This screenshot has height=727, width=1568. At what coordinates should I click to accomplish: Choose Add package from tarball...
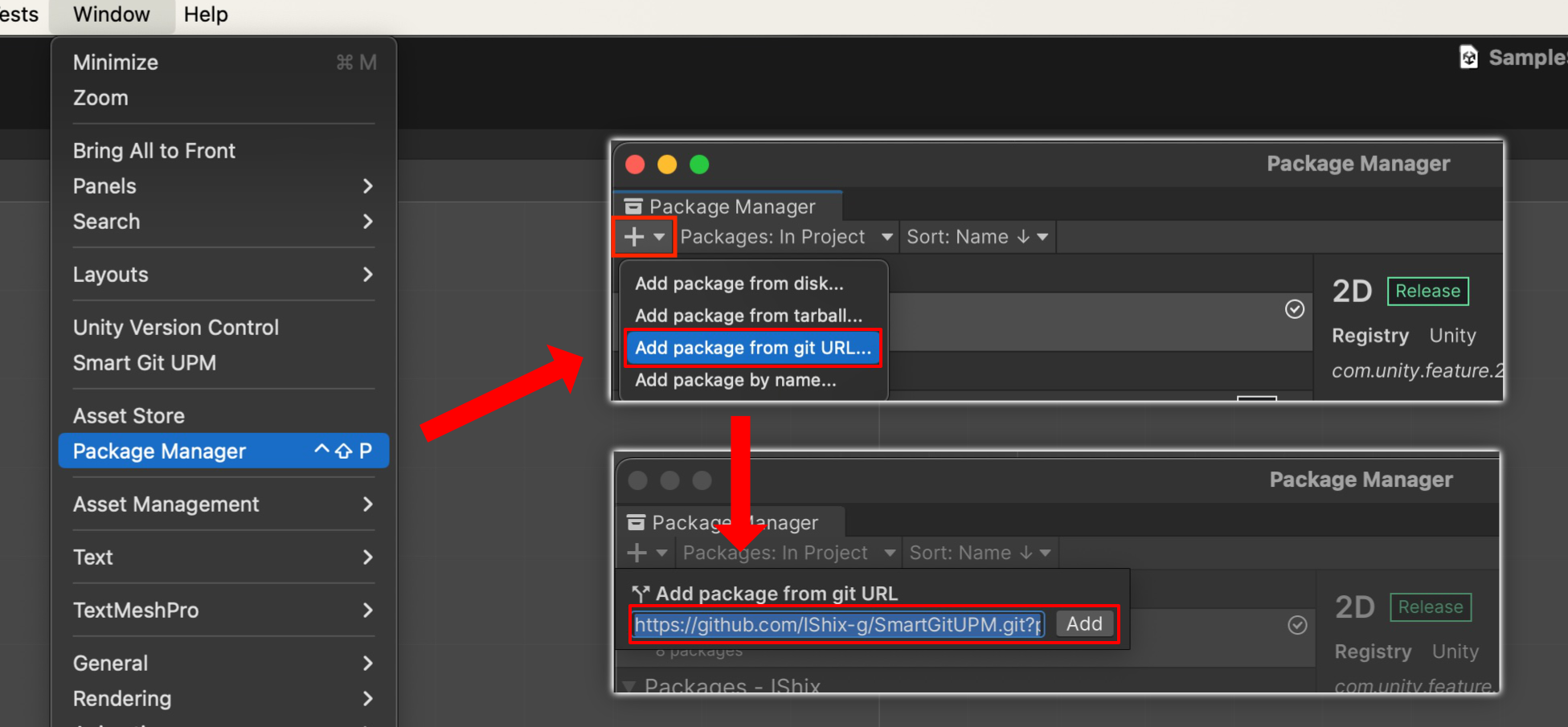click(753, 316)
